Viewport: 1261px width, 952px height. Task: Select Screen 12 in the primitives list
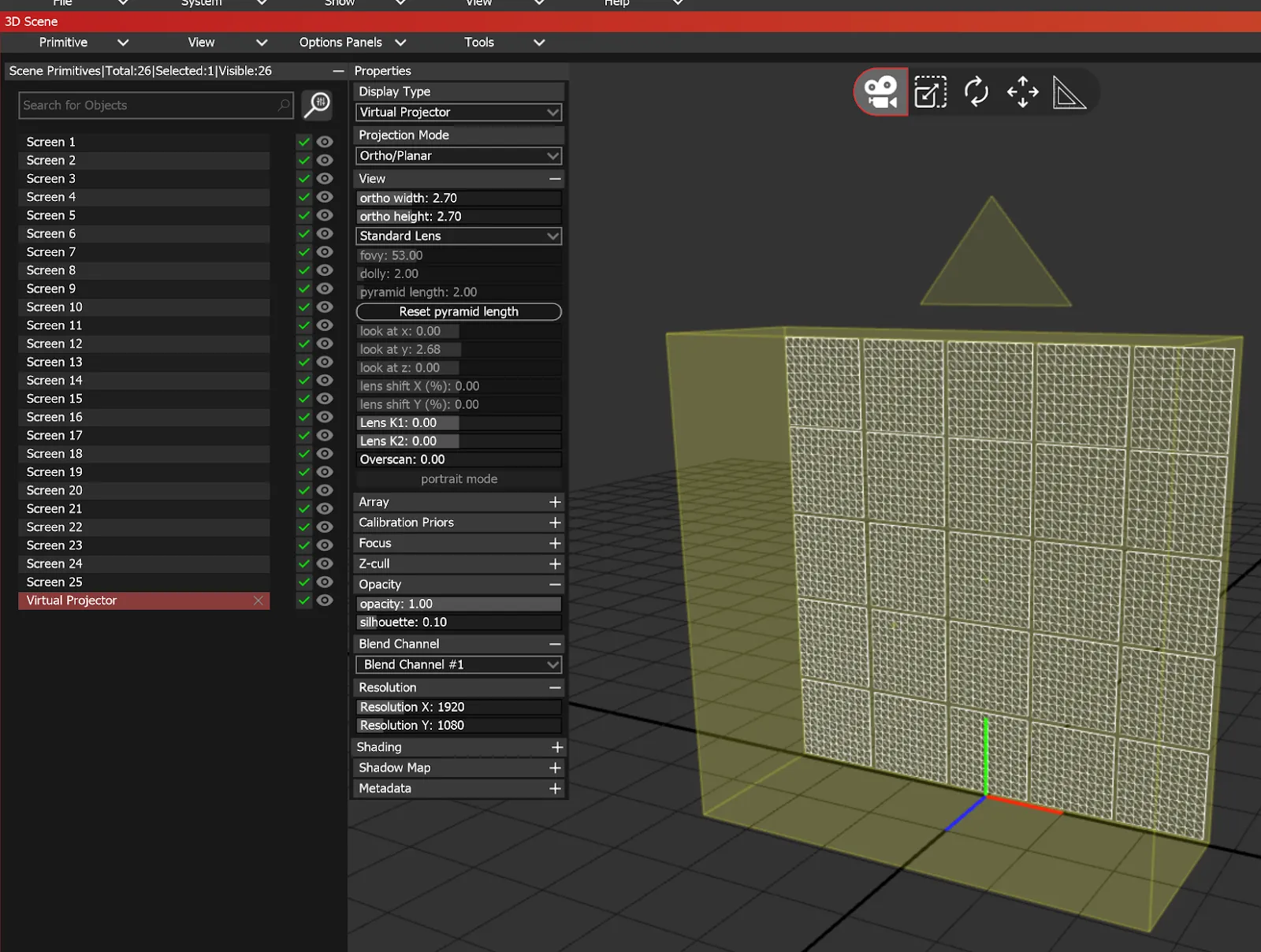click(x=143, y=344)
